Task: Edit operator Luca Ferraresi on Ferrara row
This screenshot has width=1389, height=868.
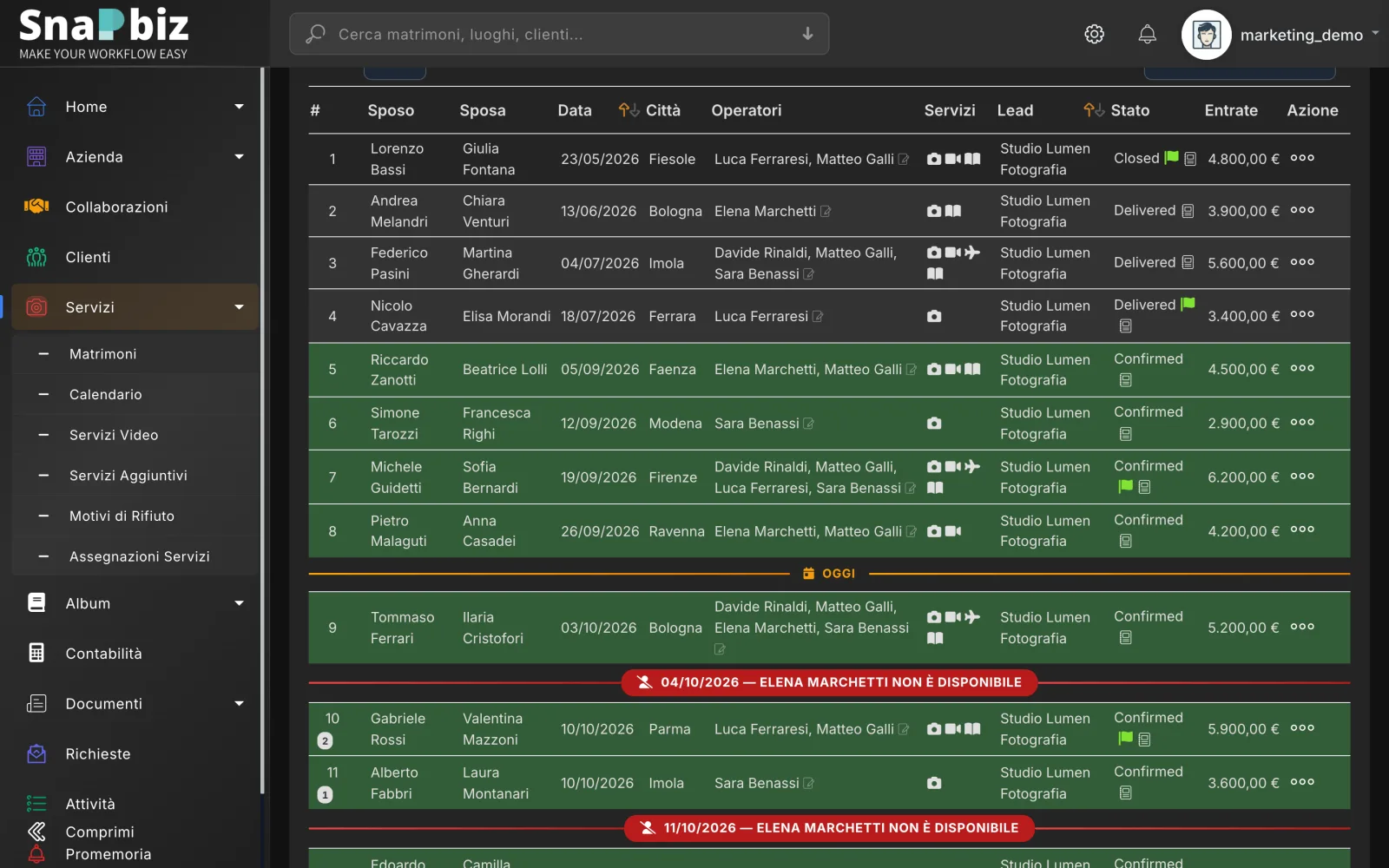Action: click(x=818, y=316)
